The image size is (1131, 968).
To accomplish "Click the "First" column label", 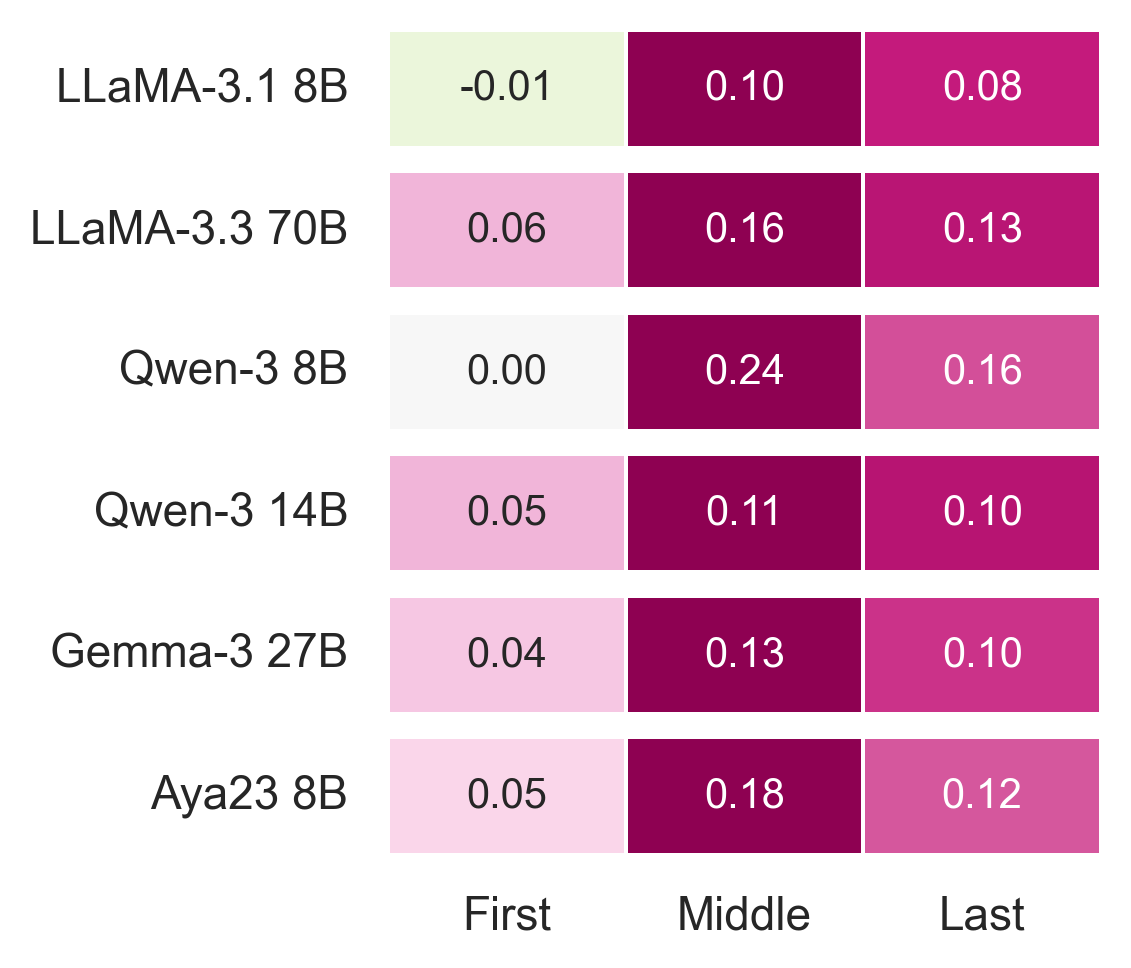I will point(507,914).
